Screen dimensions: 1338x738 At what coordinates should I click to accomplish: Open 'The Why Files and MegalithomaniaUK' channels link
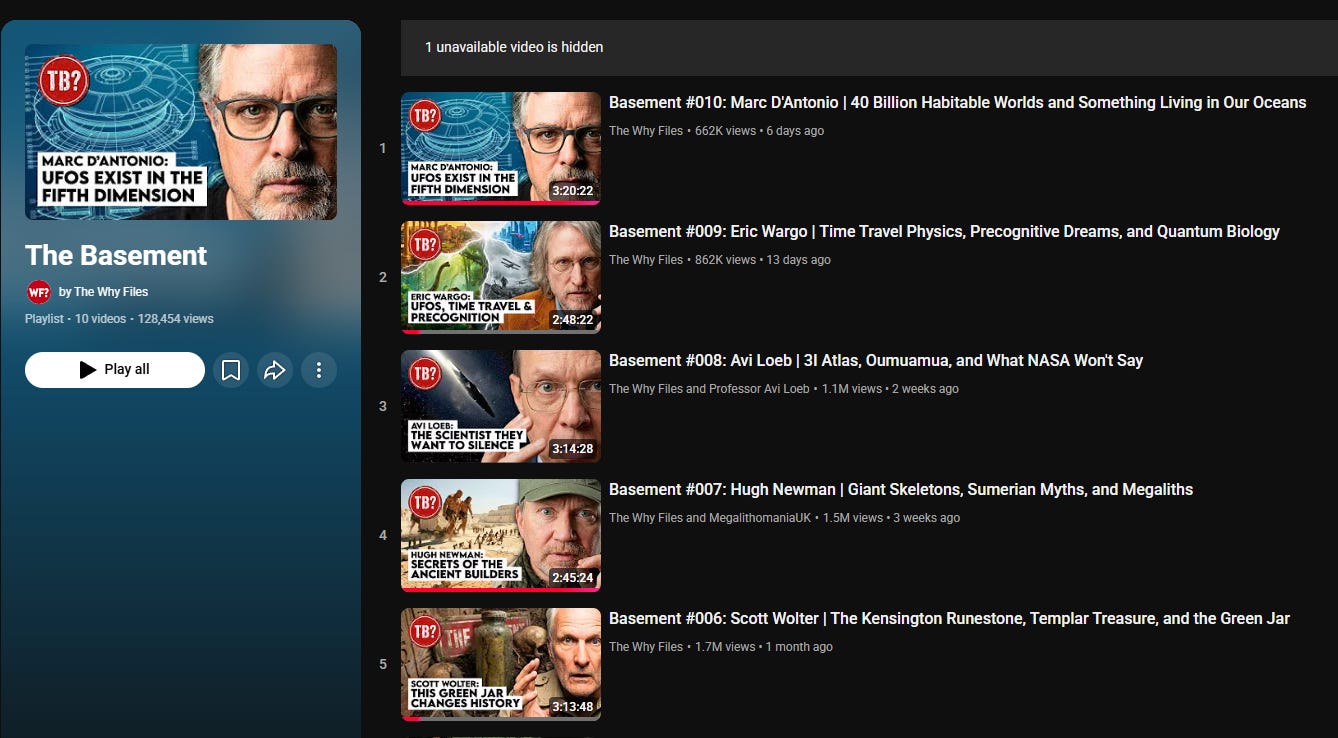coord(710,518)
